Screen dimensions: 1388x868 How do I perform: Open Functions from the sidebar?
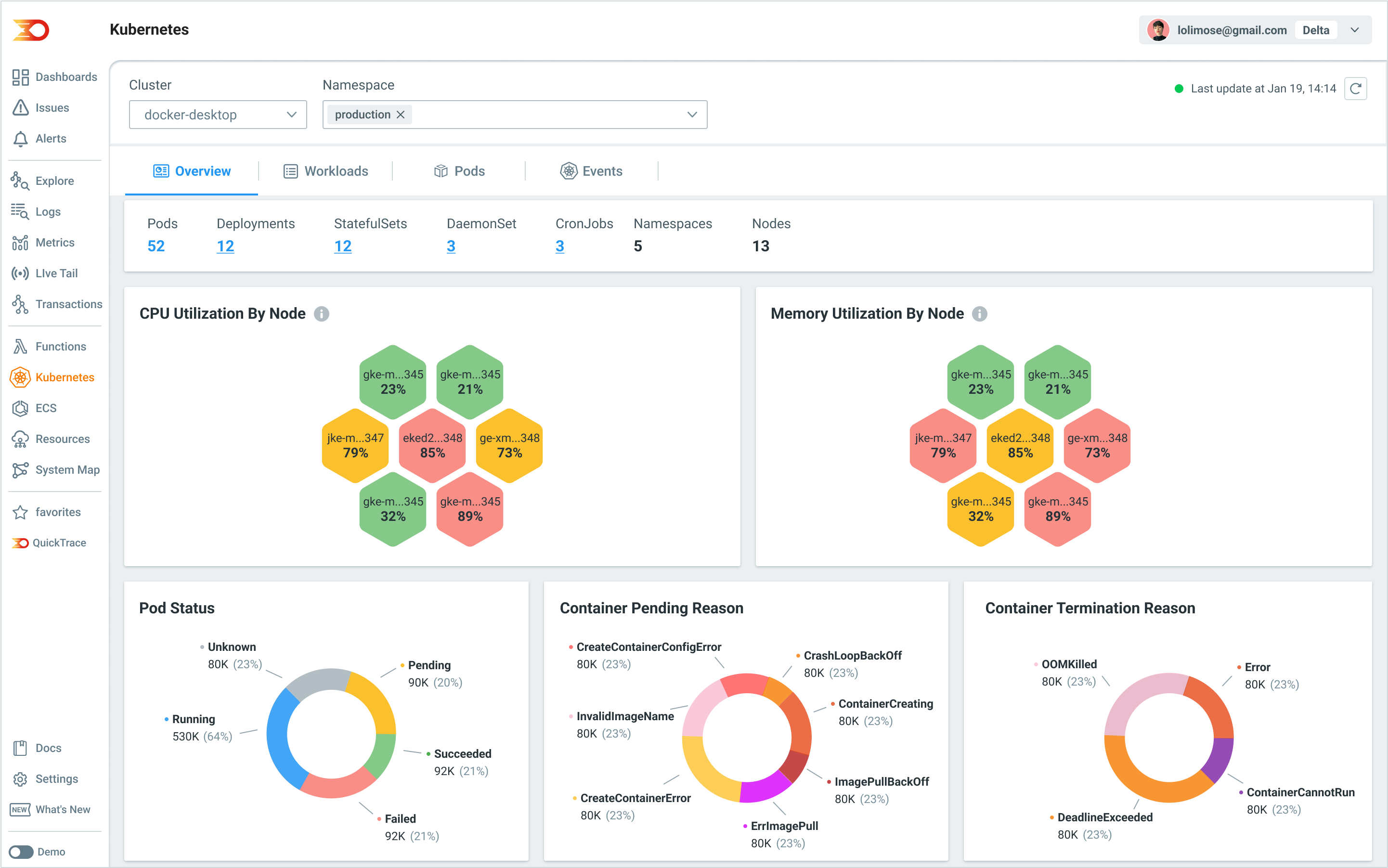pos(60,347)
